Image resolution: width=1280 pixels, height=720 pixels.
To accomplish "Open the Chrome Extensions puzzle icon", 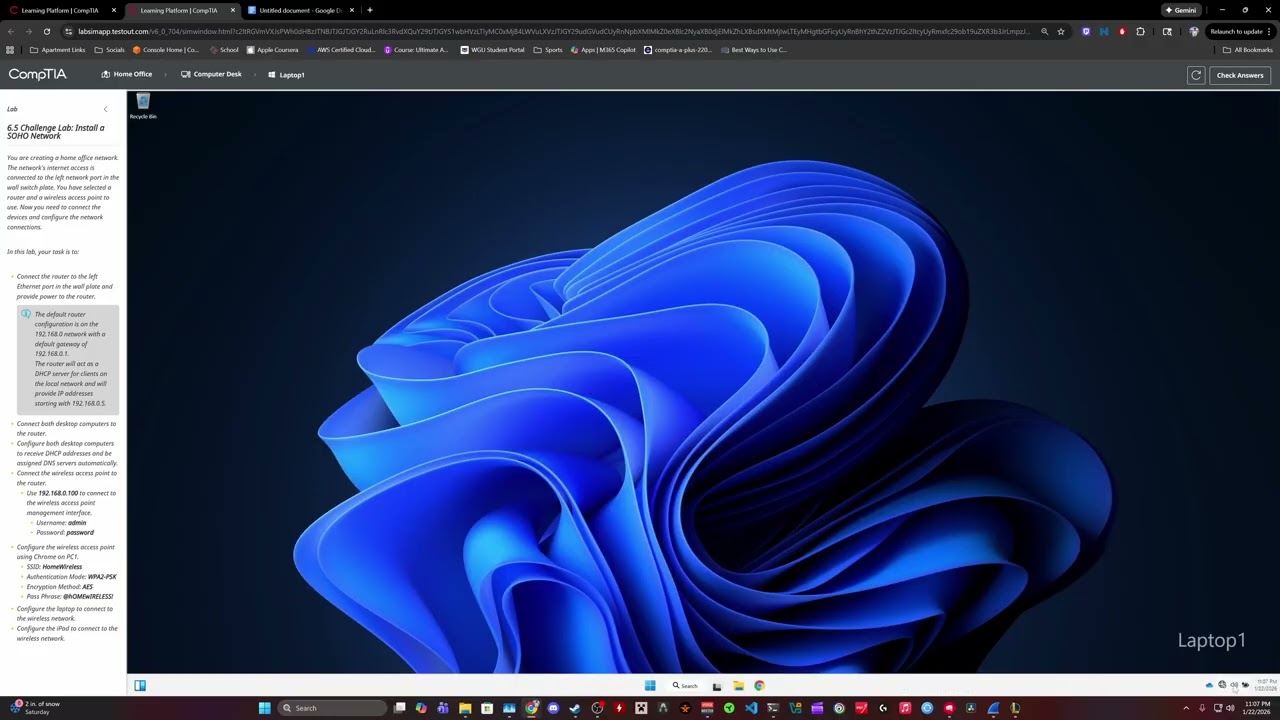I will 1140,31.
